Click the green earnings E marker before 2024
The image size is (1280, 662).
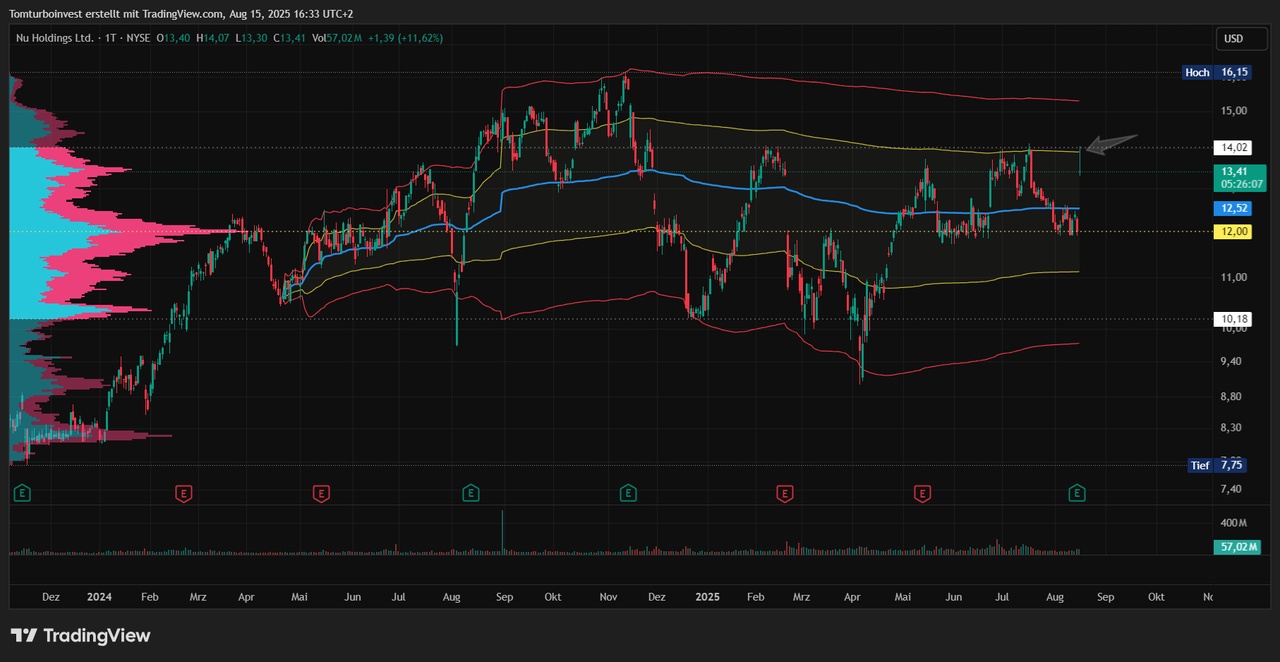22,493
